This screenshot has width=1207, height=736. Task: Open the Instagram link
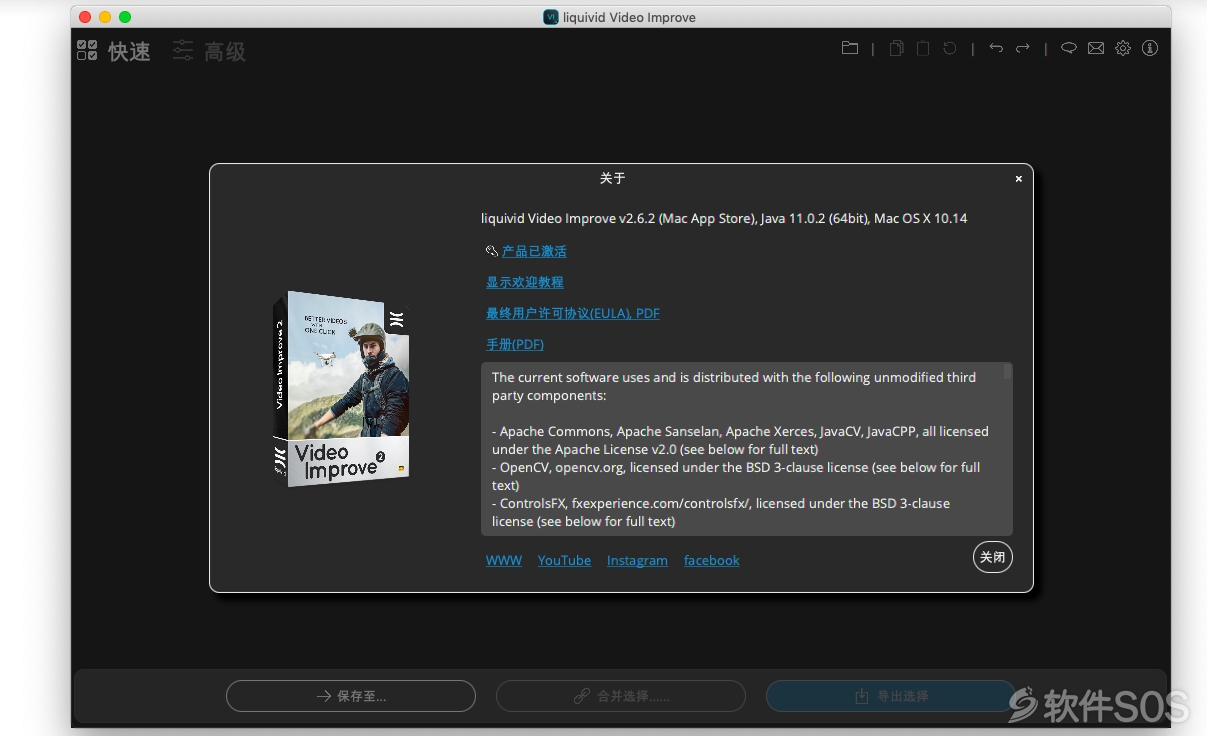pyautogui.click(x=637, y=560)
